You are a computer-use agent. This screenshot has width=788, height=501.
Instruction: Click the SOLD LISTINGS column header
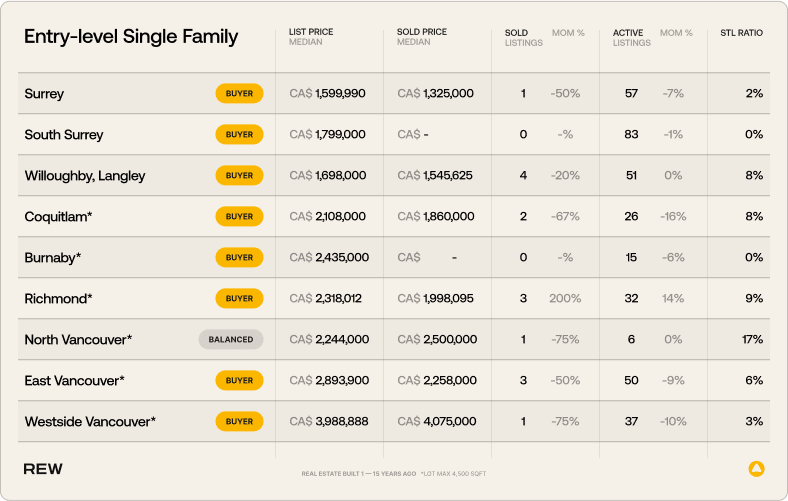click(x=524, y=38)
